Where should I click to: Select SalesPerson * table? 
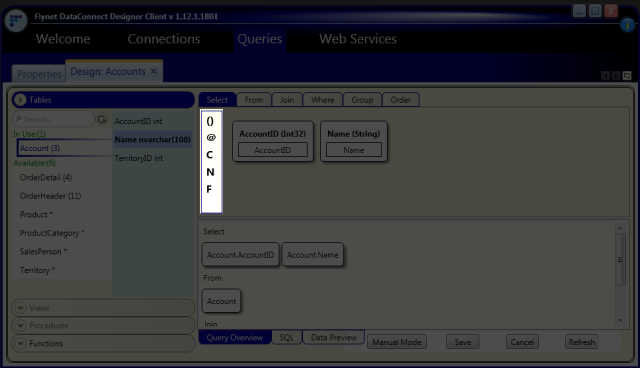pos(43,252)
